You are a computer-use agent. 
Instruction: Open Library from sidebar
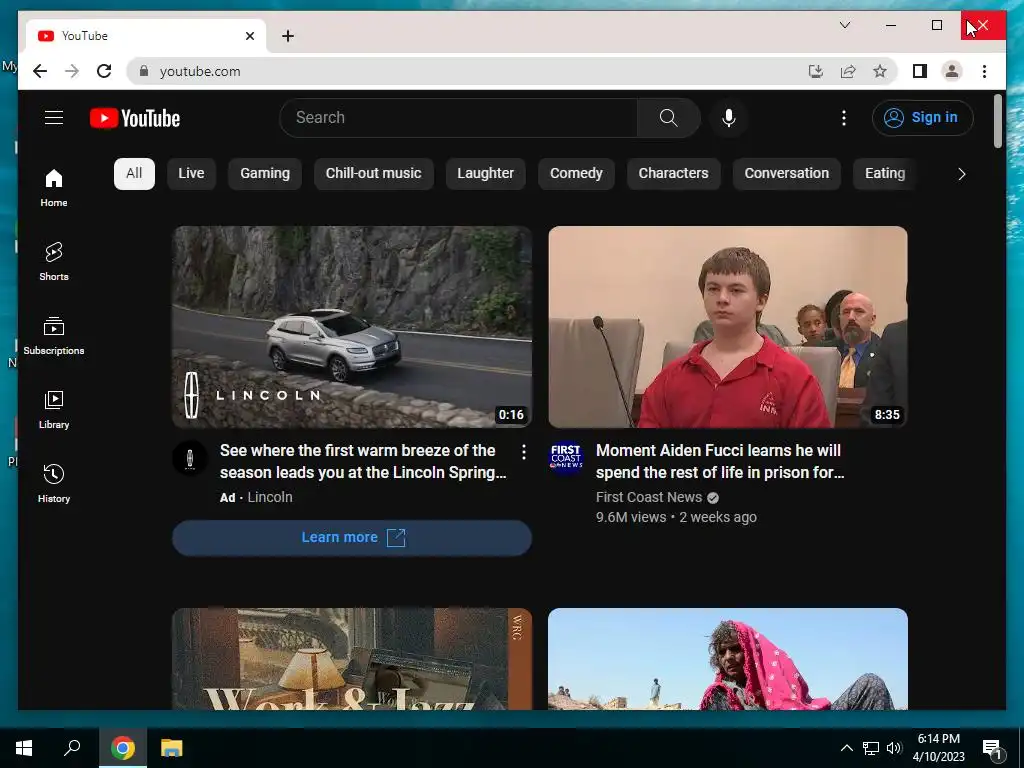point(54,409)
